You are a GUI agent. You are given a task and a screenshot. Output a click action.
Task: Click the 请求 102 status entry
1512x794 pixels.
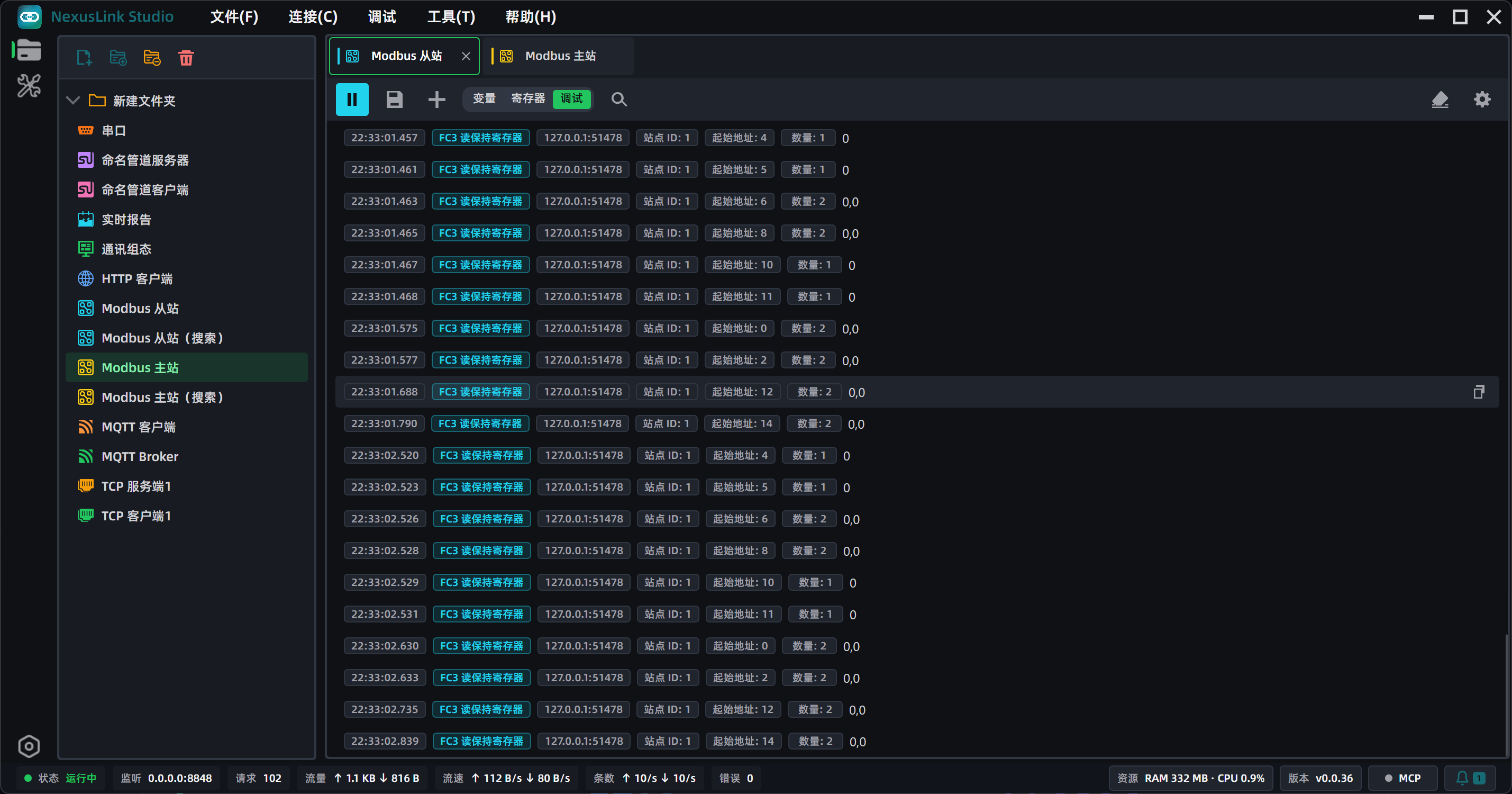[258, 778]
